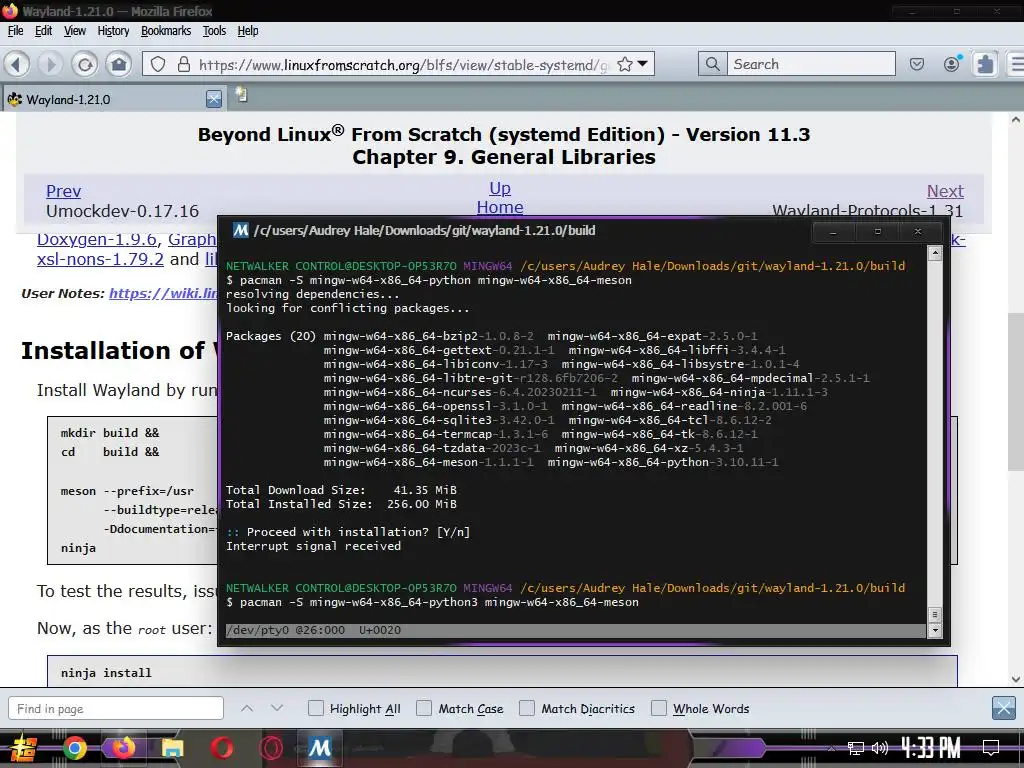Image resolution: width=1024 pixels, height=768 pixels.
Task: Follow the Home navigation link
Action: [x=500, y=207]
